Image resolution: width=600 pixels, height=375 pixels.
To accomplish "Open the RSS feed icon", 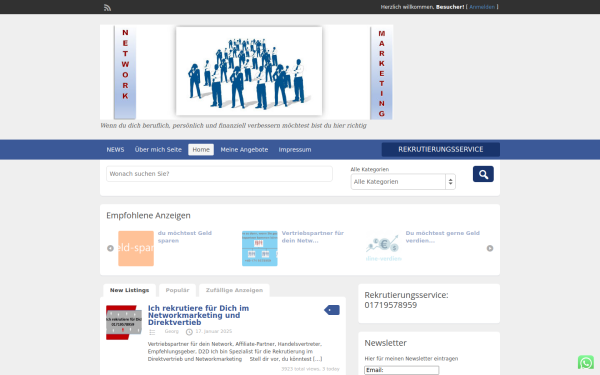I will click(108, 8).
